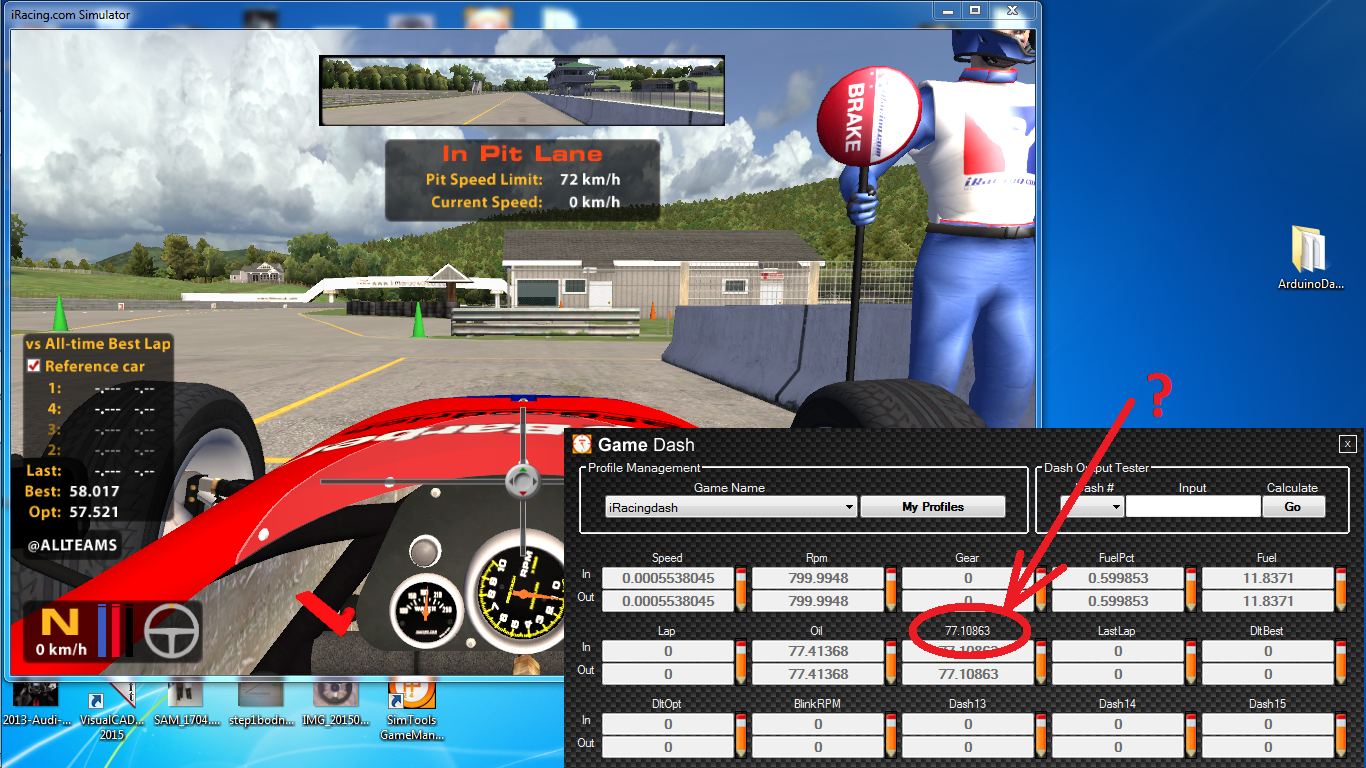Click the Dash13 Out value field
1366x768 pixels.
click(968, 747)
